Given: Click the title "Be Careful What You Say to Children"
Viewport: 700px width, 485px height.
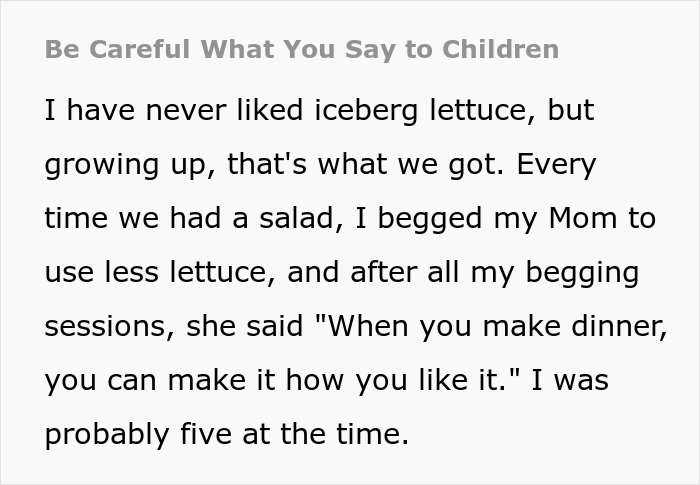Looking at the screenshot, I should click(x=302, y=49).
